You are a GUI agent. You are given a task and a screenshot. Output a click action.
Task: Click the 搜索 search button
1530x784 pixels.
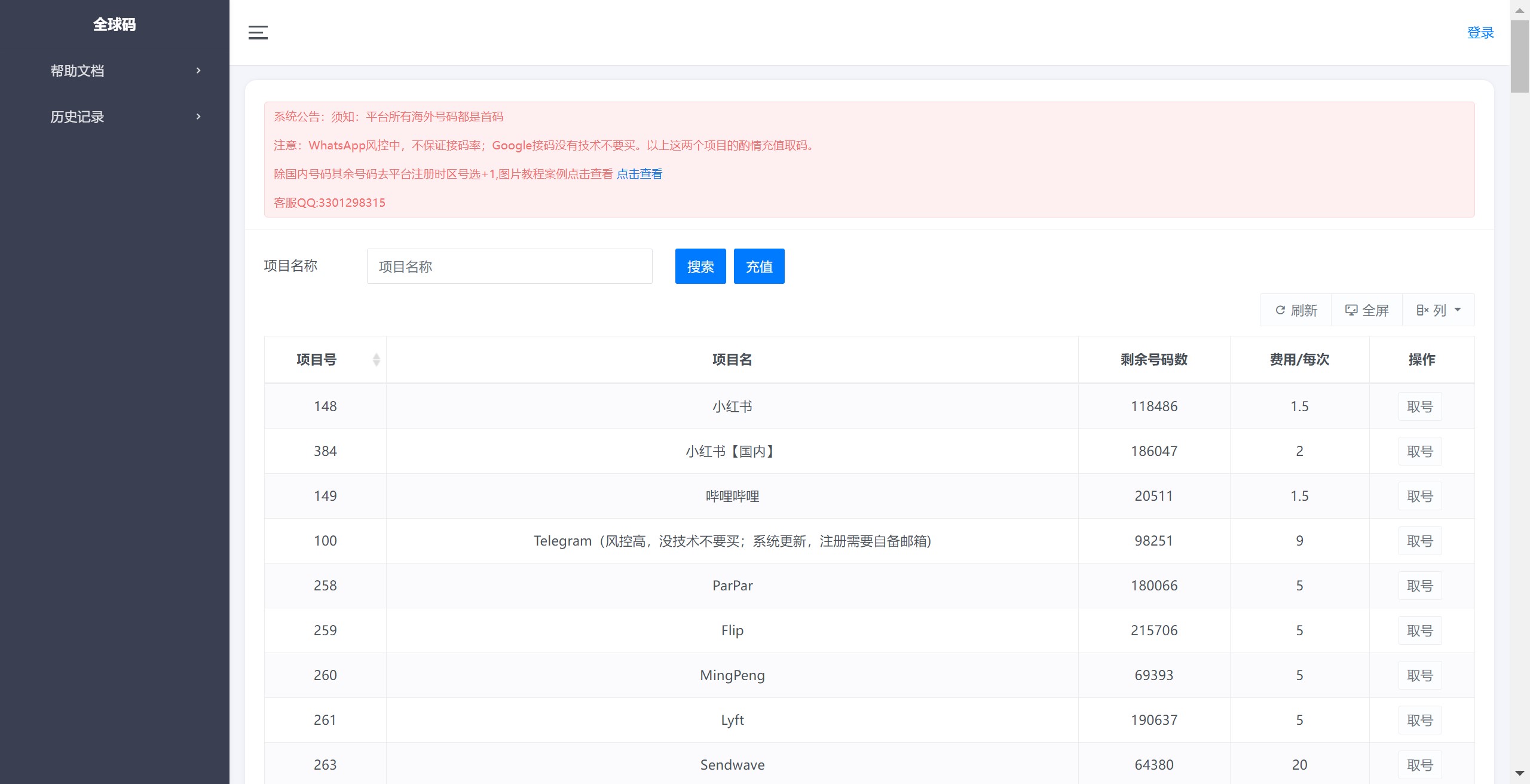click(x=700, y=267)
